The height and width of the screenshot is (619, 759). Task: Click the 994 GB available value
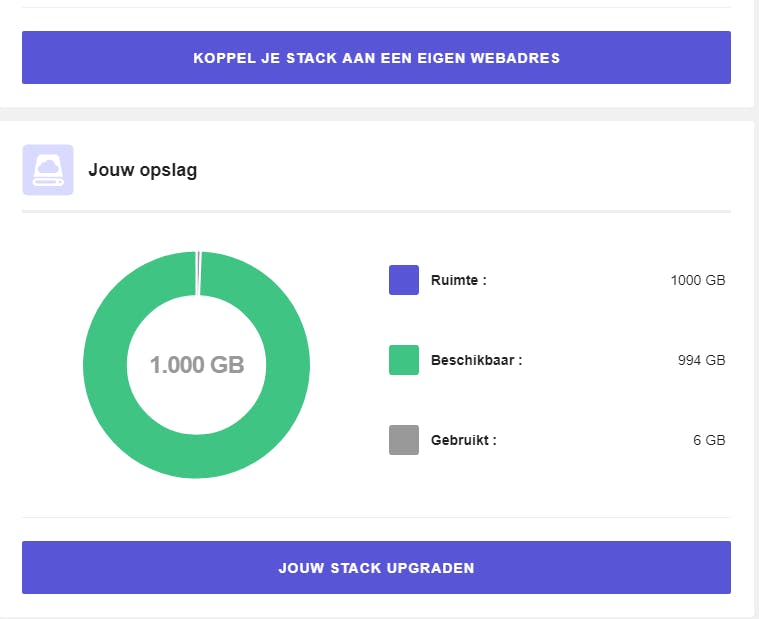[701, 360]
